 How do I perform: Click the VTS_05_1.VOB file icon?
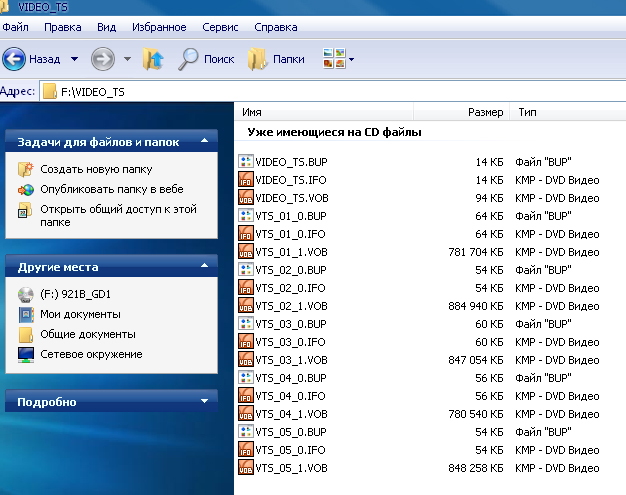click(246, 467)
